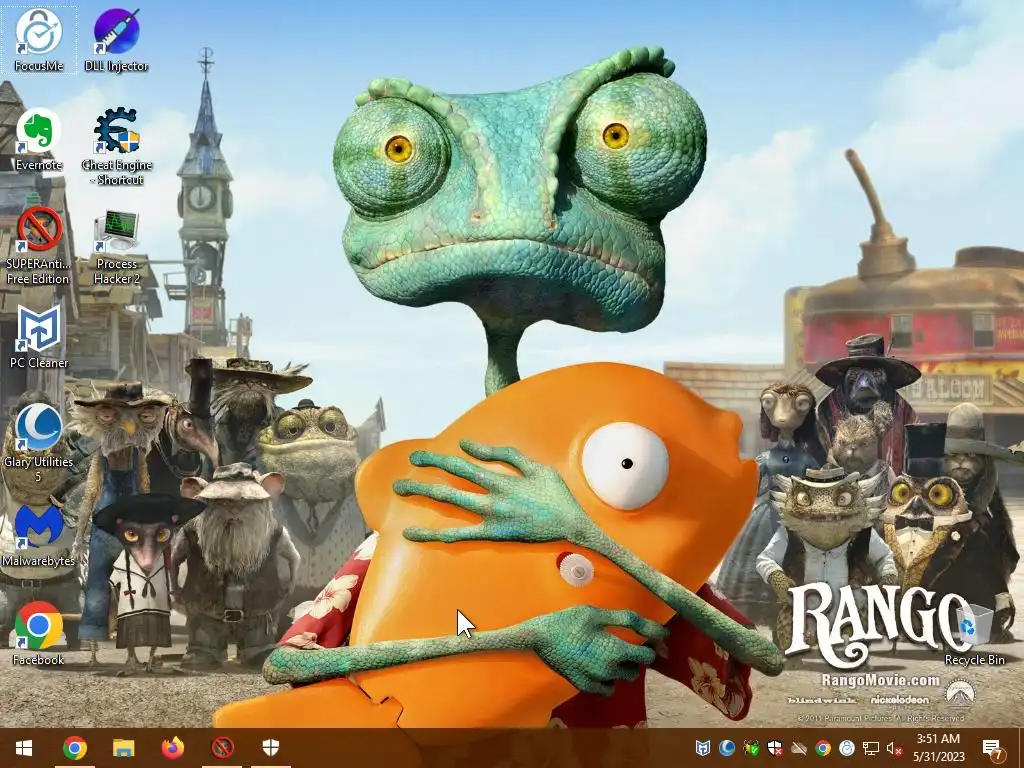1024x768 pixels.
Task: Open the Windows Start menu
Action: coord(24,748)
